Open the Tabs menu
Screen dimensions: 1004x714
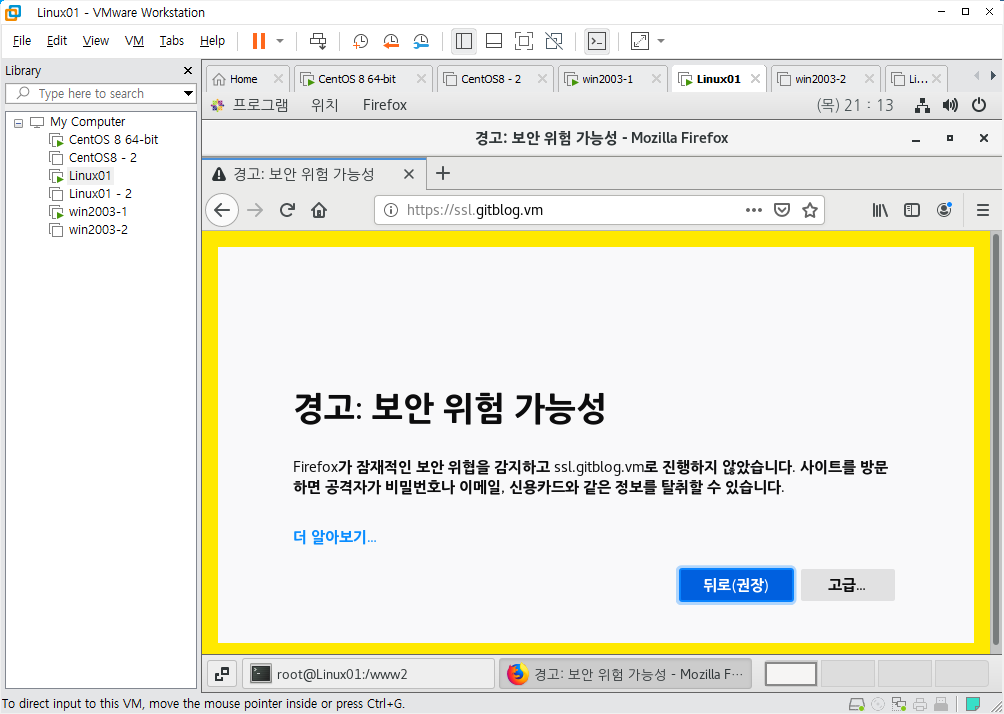coord(172,41)
